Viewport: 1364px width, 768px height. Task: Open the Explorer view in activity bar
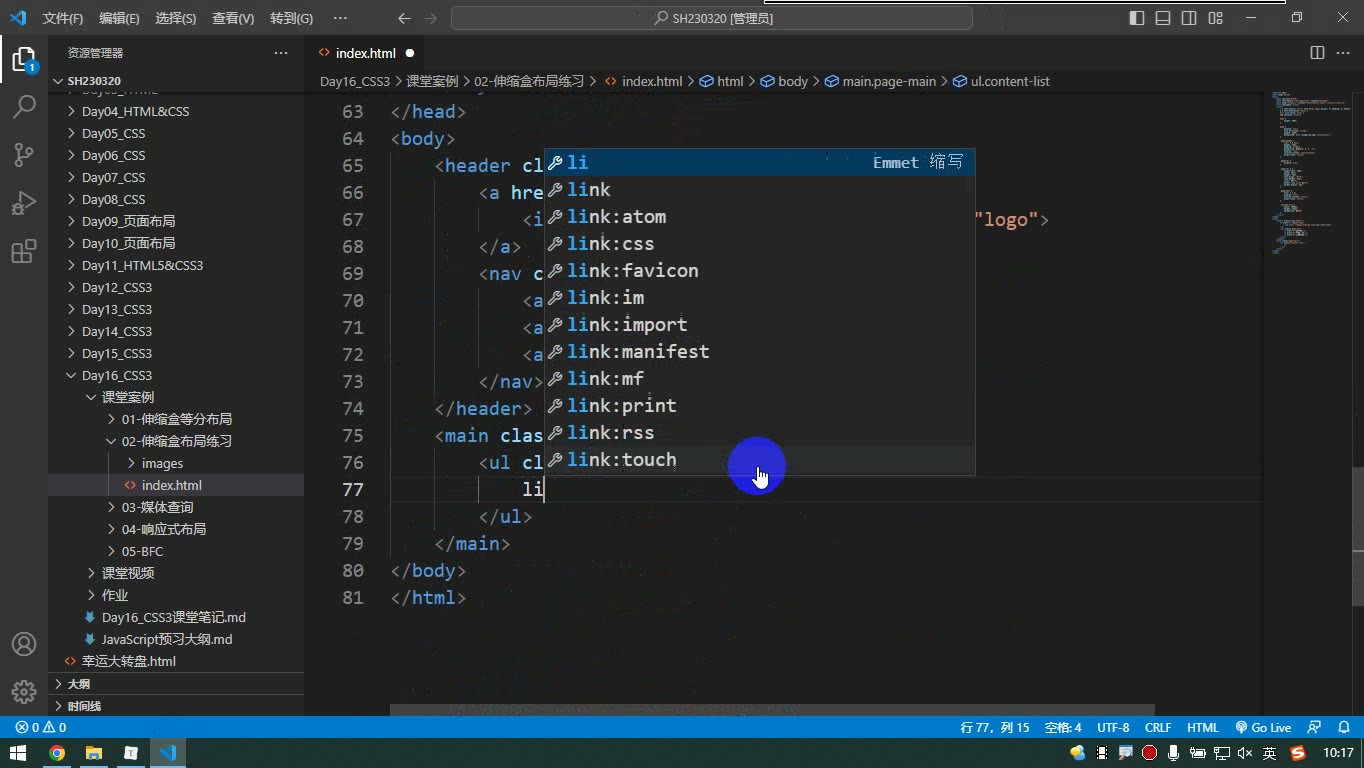click(x=23, y=59)
